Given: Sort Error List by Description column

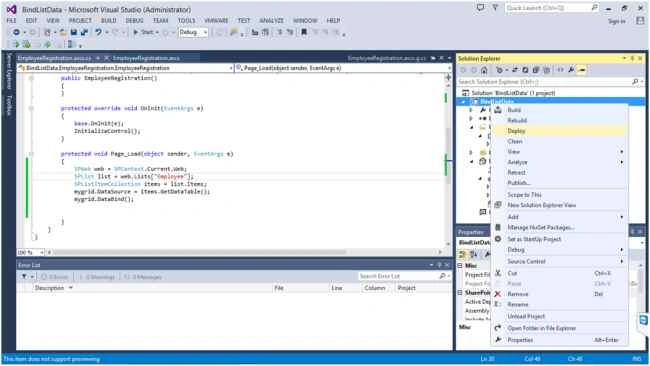Looking at the screenshot, I should click(49, 288).
